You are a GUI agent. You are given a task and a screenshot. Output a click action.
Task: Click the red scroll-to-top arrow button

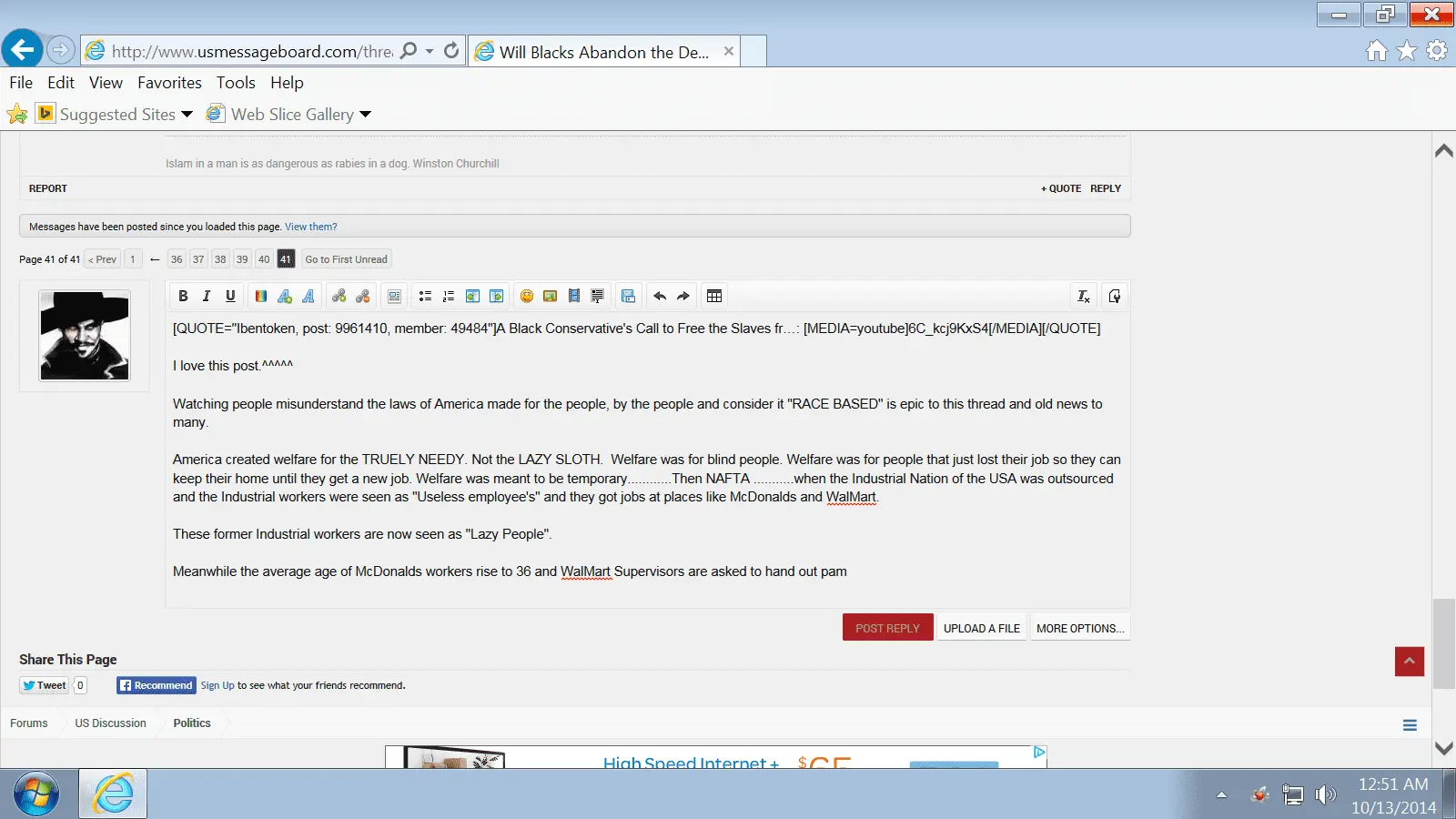(1410, 662)
